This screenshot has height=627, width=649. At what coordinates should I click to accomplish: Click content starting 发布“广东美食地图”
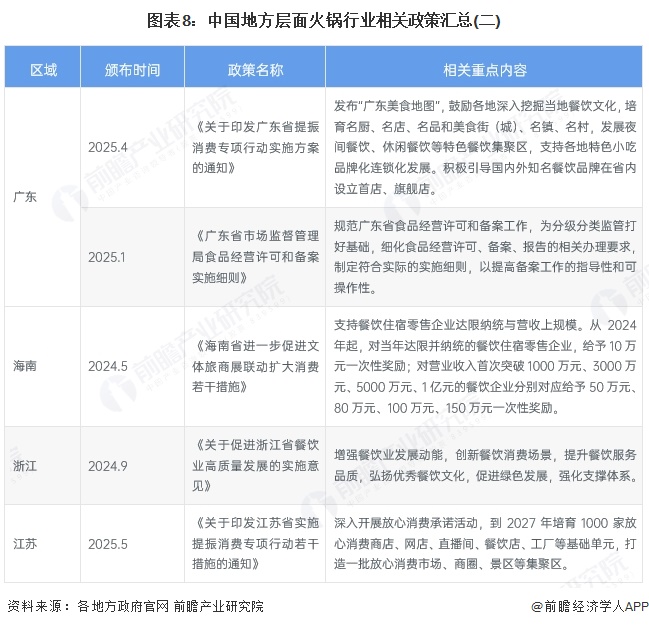coord(485,147)
